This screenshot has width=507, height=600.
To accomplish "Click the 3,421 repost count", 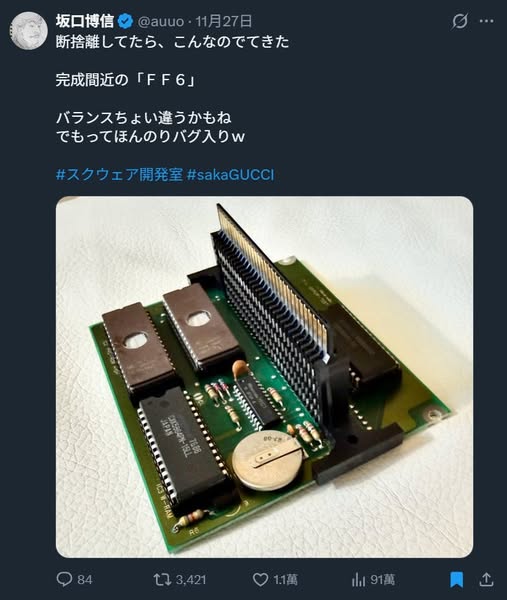I will coord(191,580).
